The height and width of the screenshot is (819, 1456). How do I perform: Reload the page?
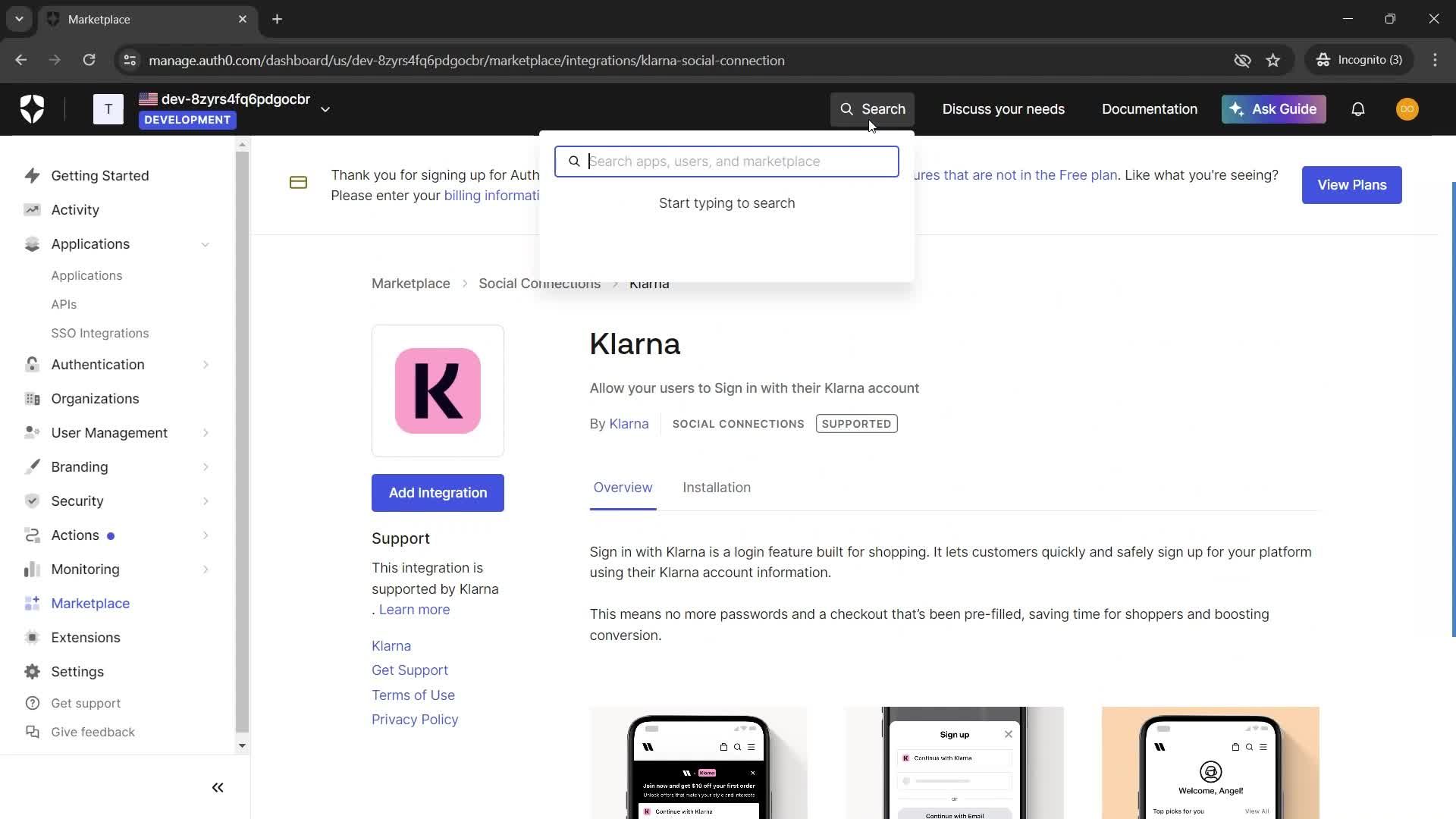point(89,60)
